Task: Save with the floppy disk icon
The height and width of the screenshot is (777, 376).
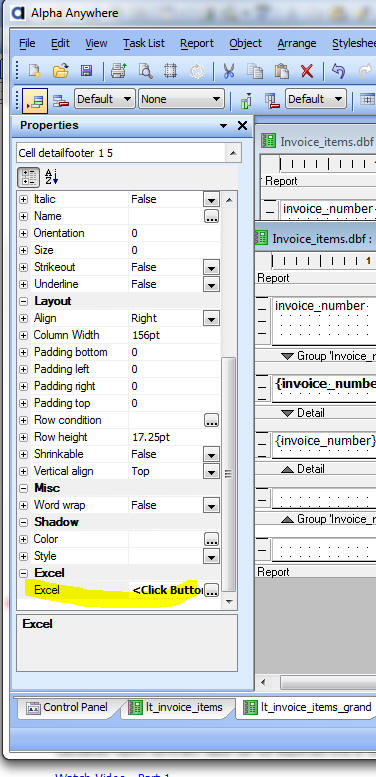Action: (87, 71)
